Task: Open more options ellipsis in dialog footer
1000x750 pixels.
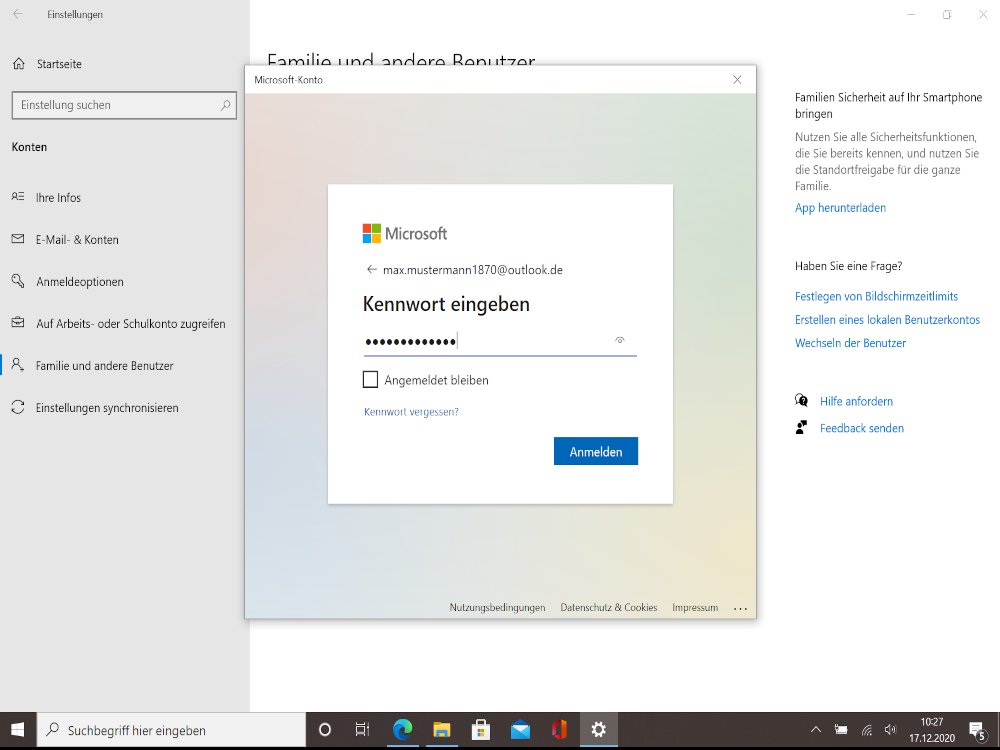Action: coord(740,608)
